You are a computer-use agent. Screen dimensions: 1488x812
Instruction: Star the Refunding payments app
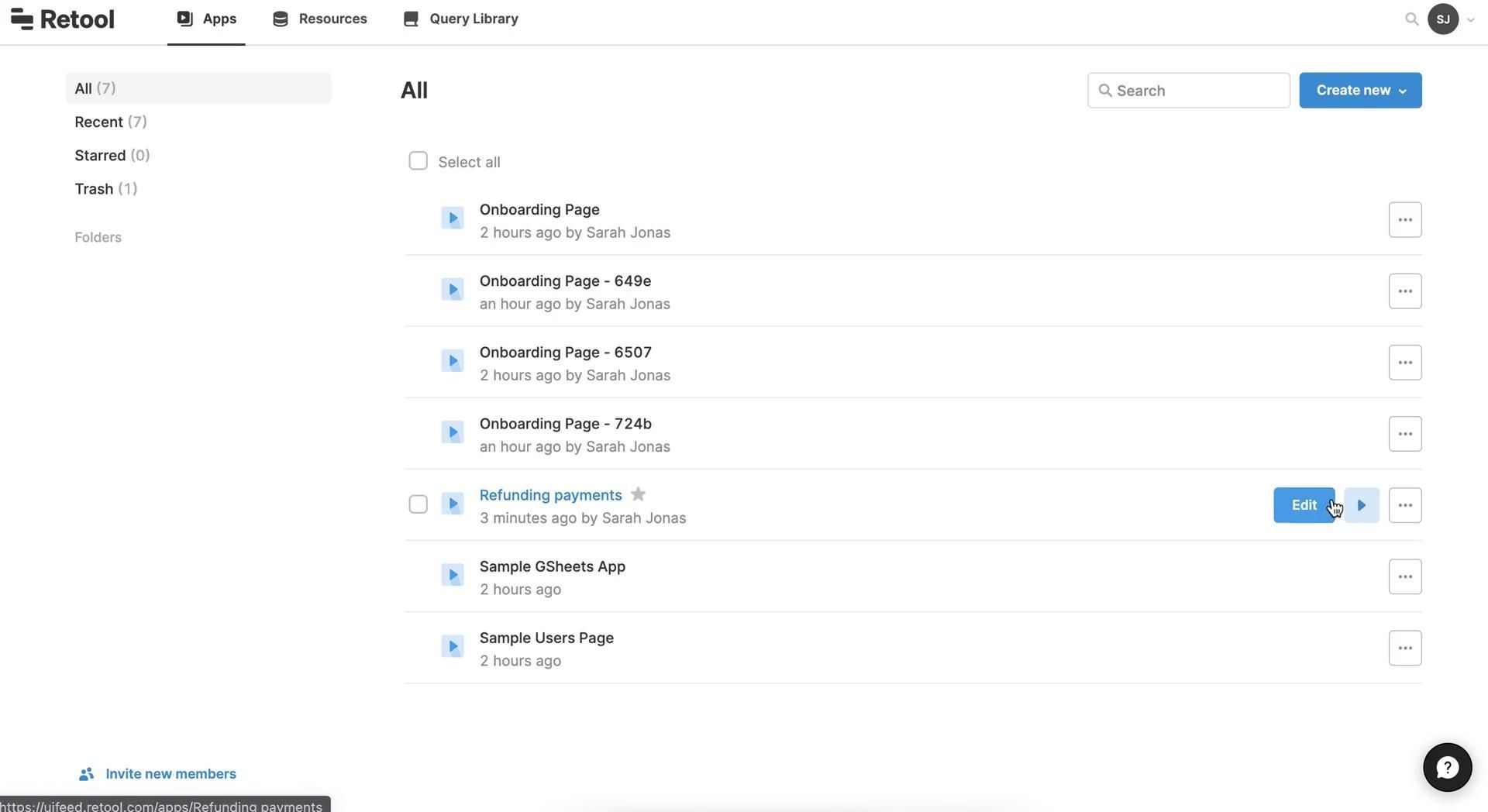(x=638, y=494)
